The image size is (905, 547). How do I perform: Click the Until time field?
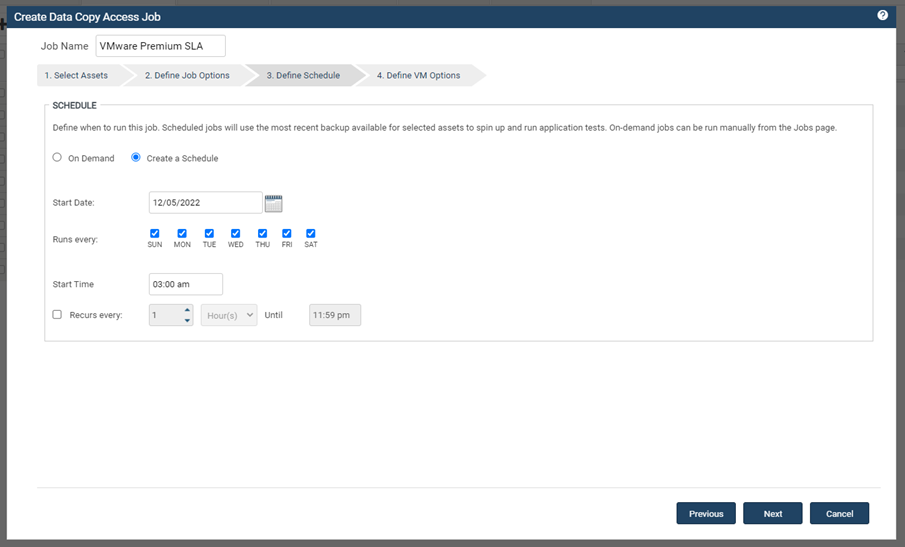pos(335,315)
